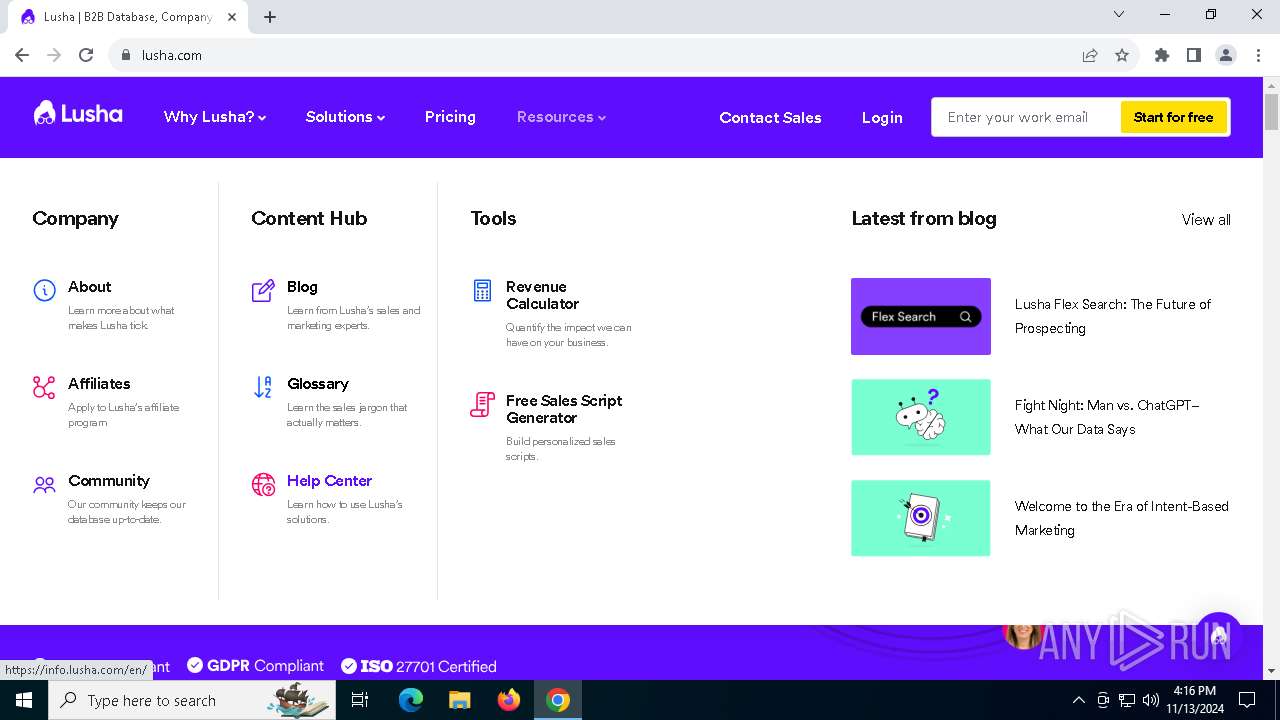This screenshot has height=720, width=1280.
Task: Open the About link
Action: coord(90,287)
